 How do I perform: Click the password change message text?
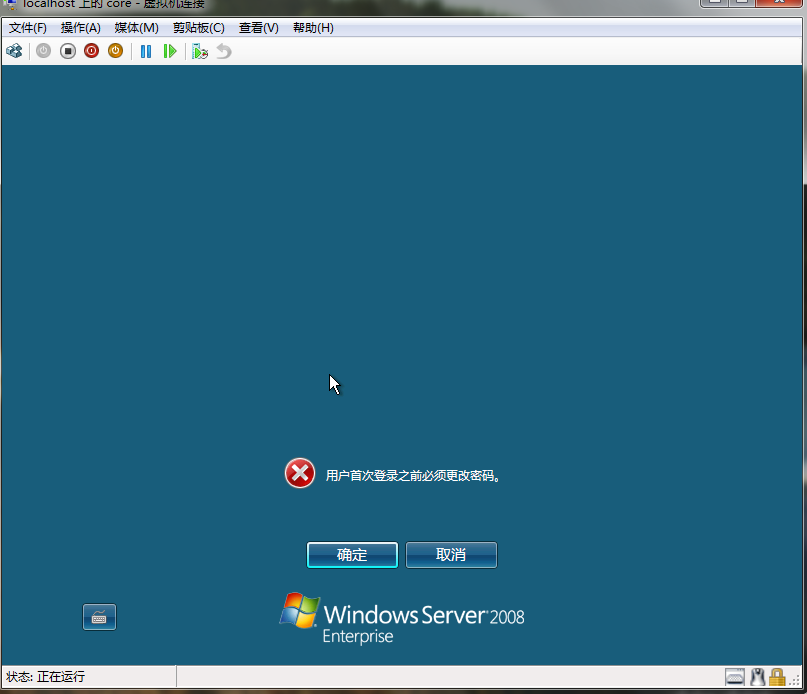(x=413, y=475)
